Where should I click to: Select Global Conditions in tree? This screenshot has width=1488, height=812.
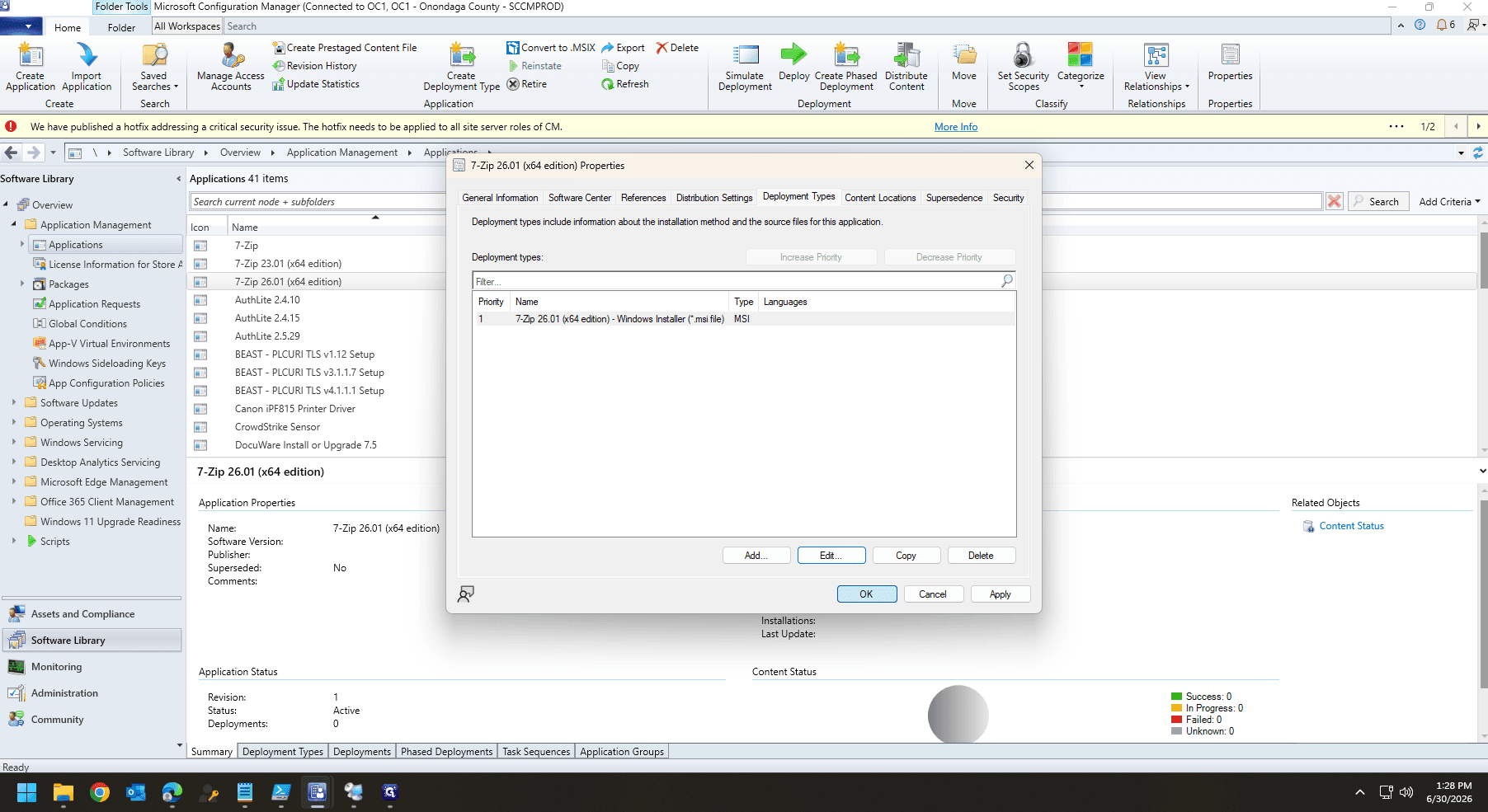pos(80,324)
